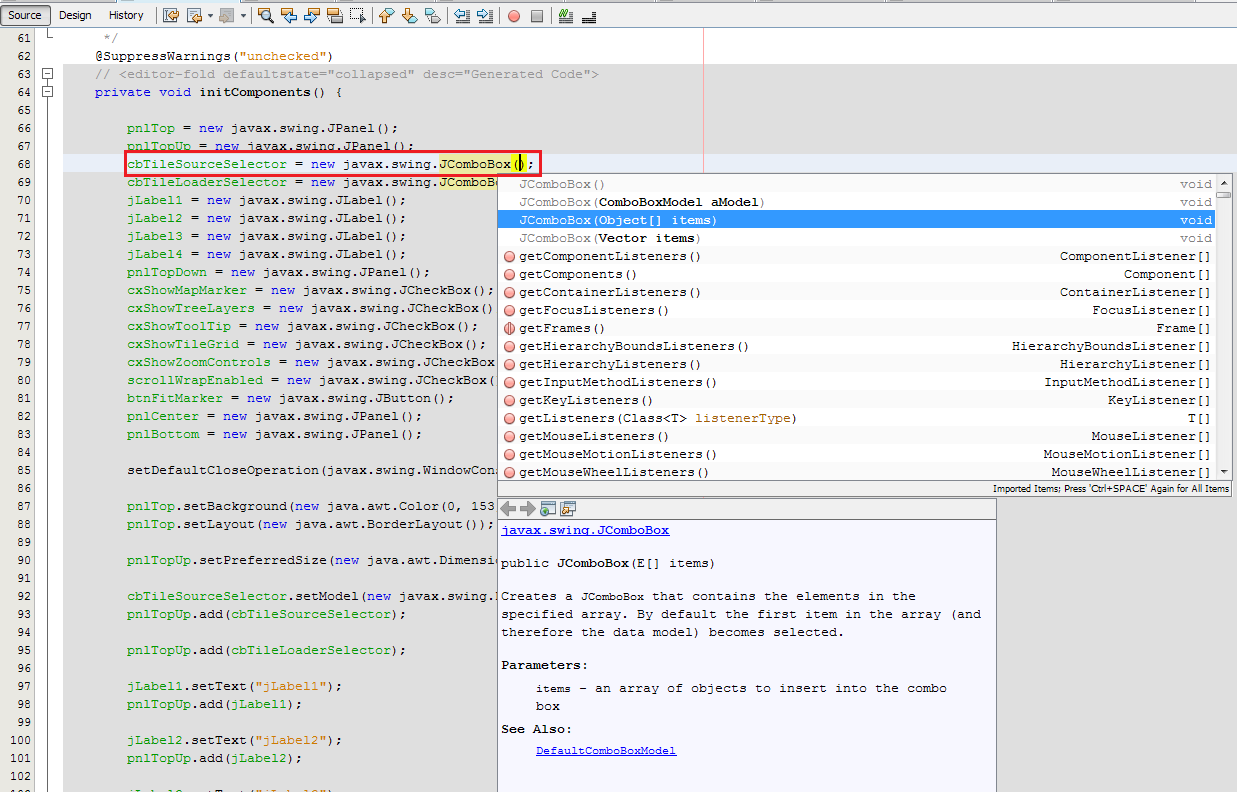Click the @SuppressWarnings("unchecked") annotation line
This screenshot has width=1237, height=792.
[x=214, y=56]
